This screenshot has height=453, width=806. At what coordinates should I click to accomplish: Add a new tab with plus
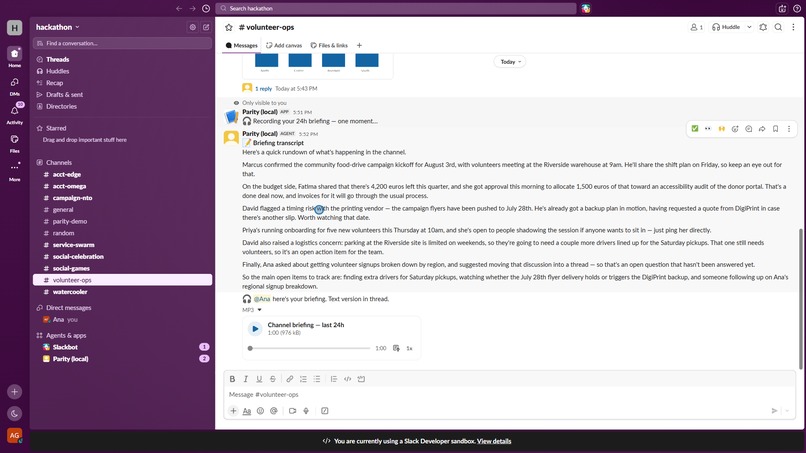tap(359, 45)
